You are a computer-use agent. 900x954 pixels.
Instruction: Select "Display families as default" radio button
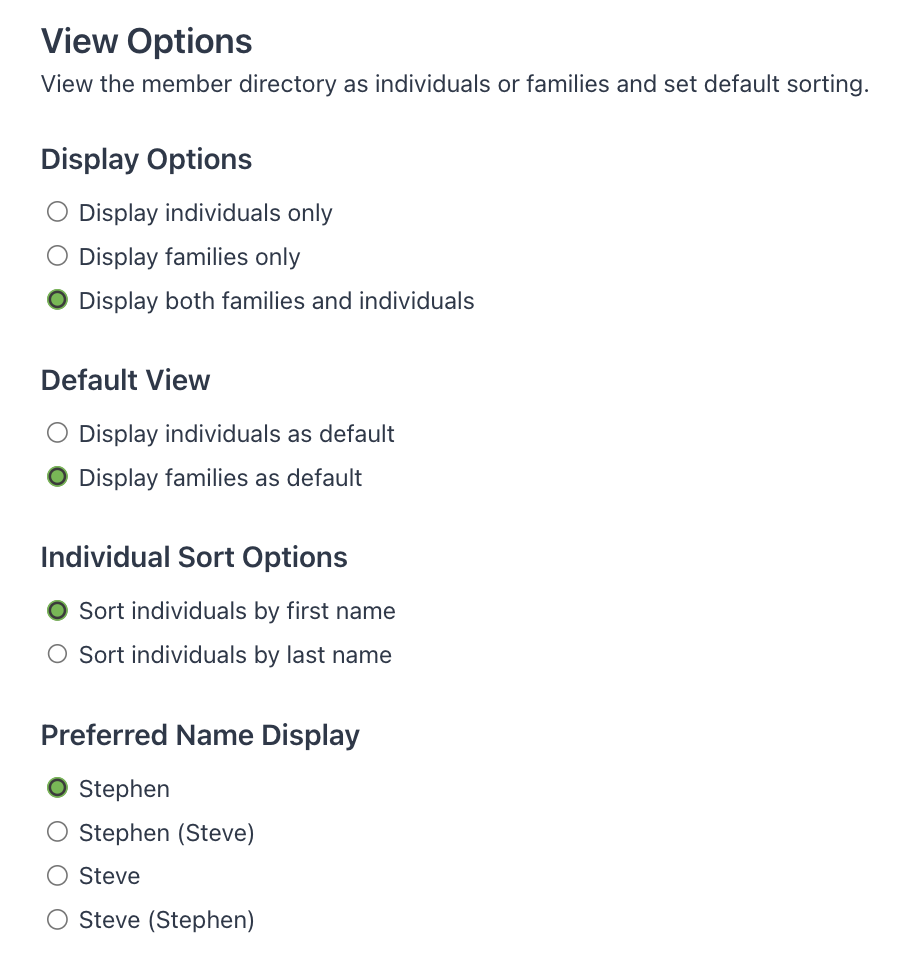(x=57, y=476)
